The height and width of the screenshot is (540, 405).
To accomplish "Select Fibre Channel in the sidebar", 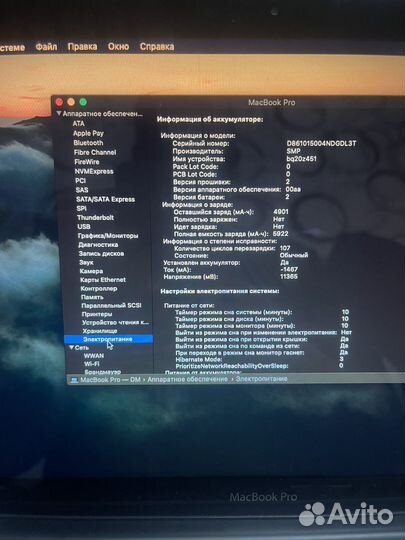I will (x=95, y=152).
